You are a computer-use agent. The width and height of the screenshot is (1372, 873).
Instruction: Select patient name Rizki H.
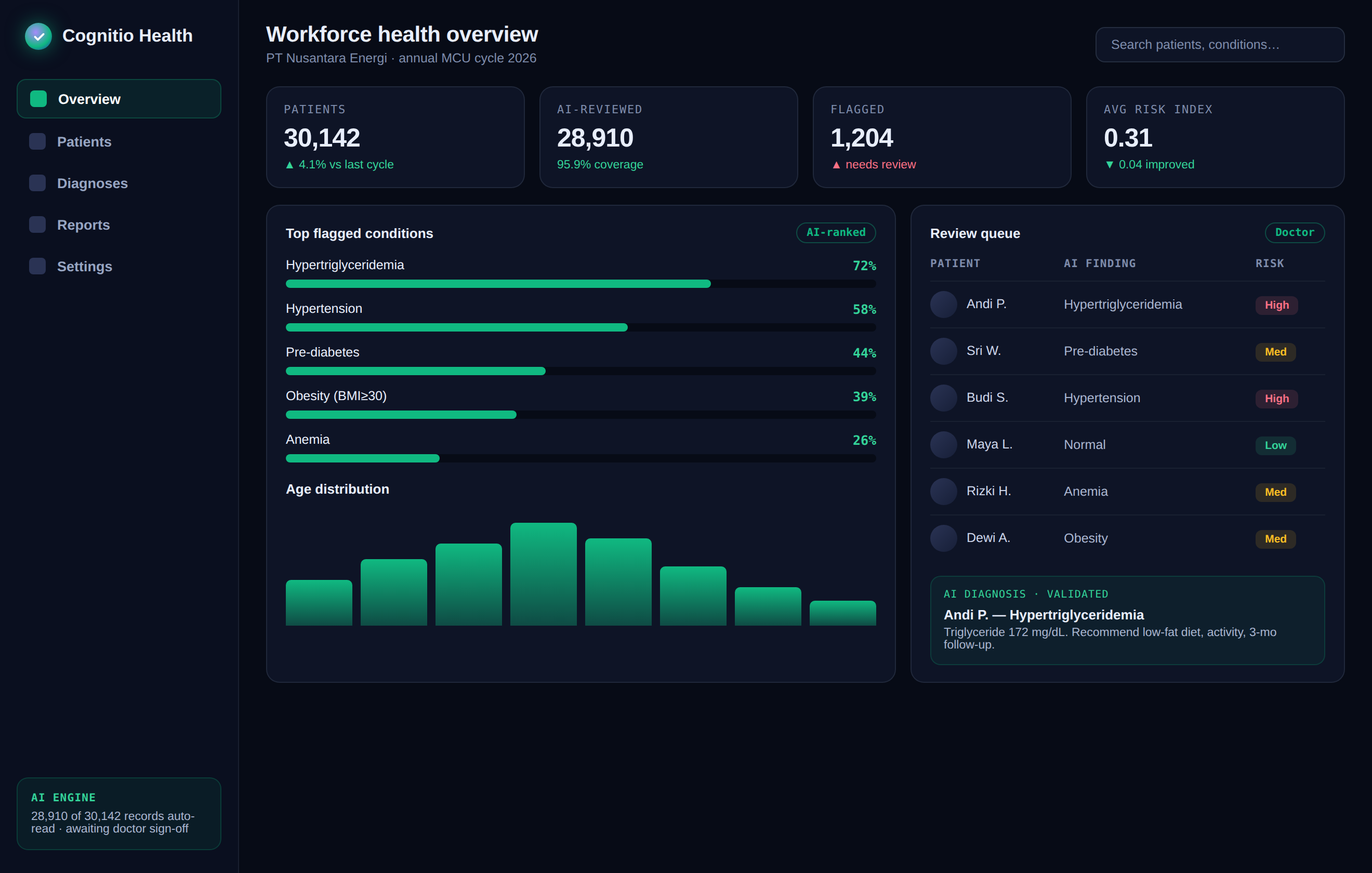988,491
